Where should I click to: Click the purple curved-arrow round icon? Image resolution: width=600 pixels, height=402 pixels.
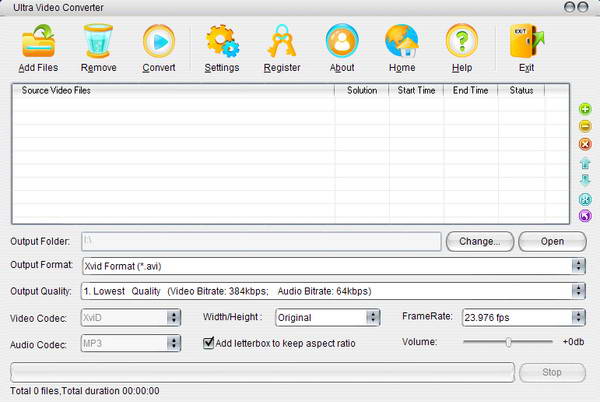click(585, 216)
